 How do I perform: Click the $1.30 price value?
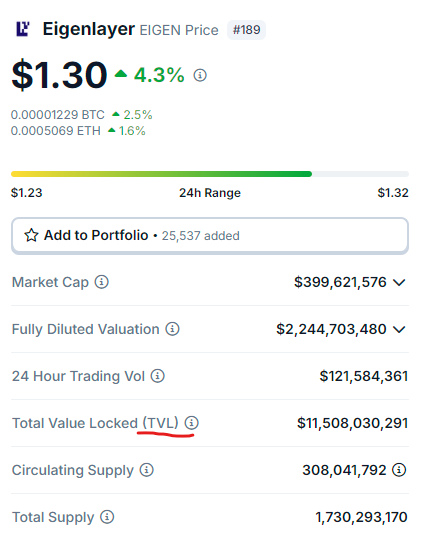[x=60, y=75]
